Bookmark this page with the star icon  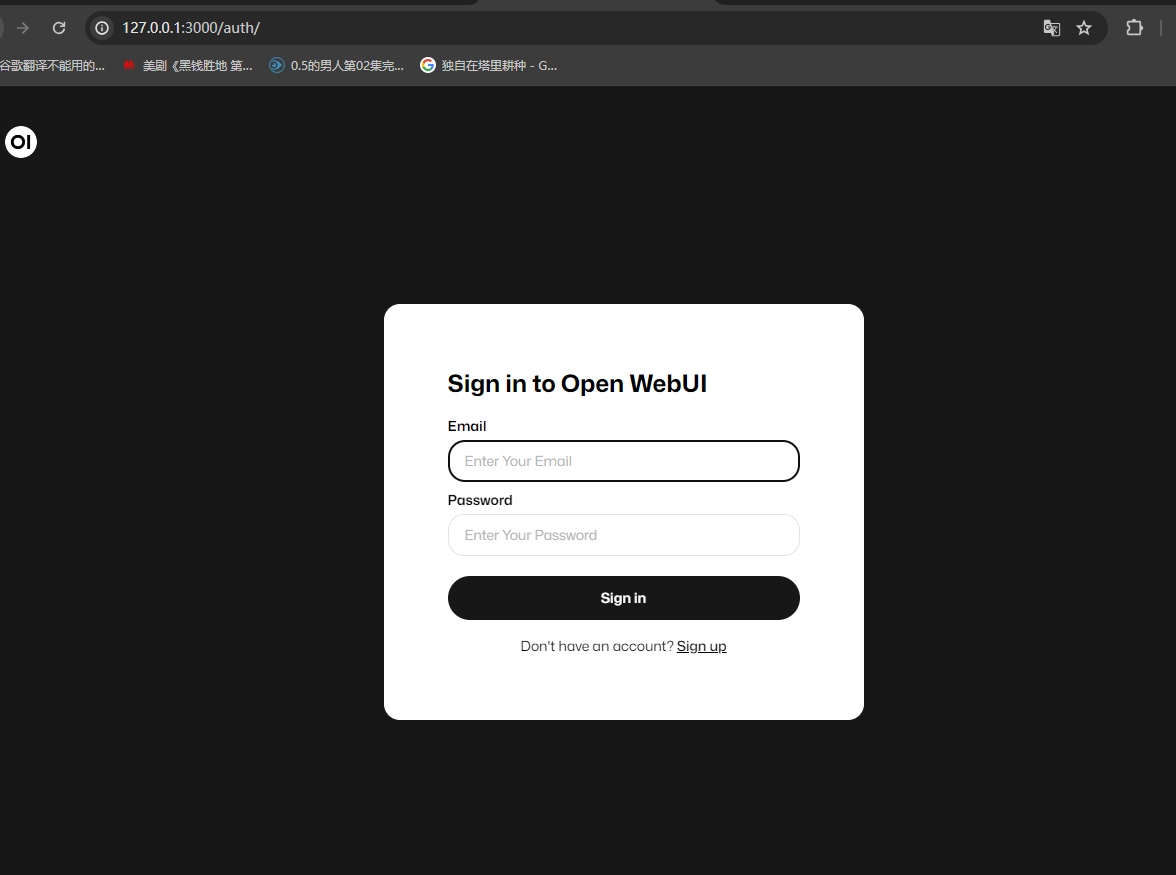tap(1084, 28)
